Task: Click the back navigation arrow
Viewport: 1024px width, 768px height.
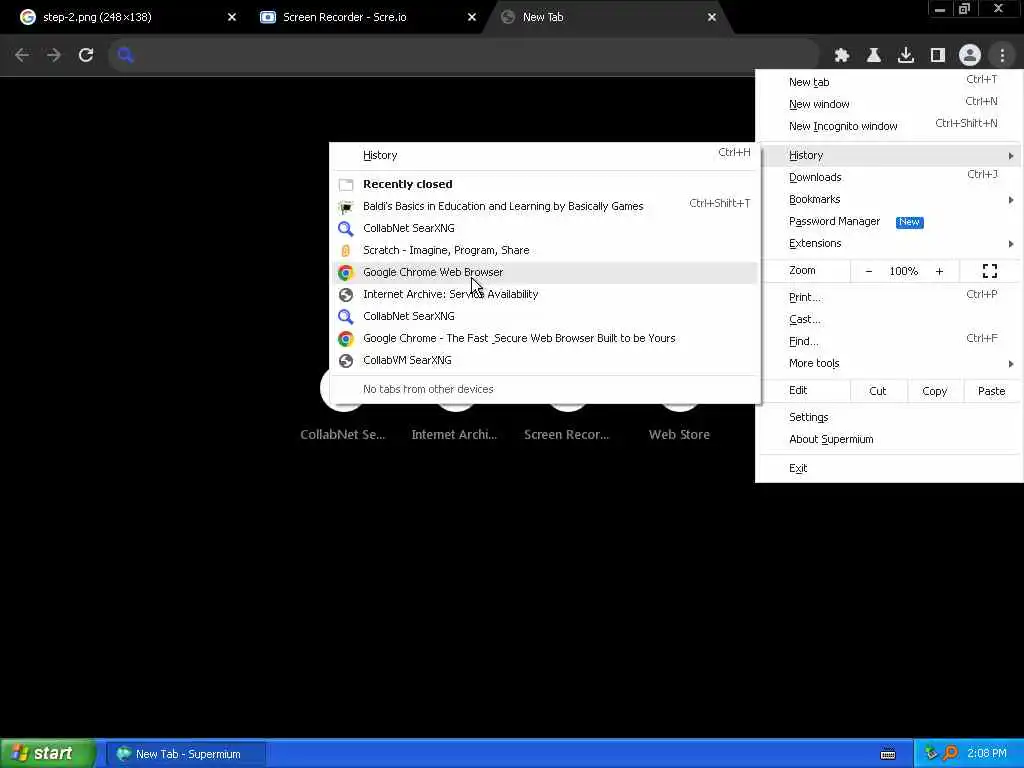Action: [x=22, y=55]
